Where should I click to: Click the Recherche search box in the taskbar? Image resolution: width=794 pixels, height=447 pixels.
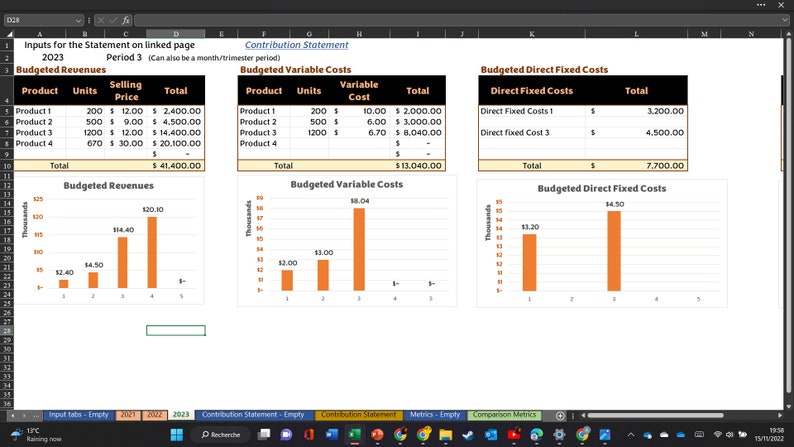221,434
